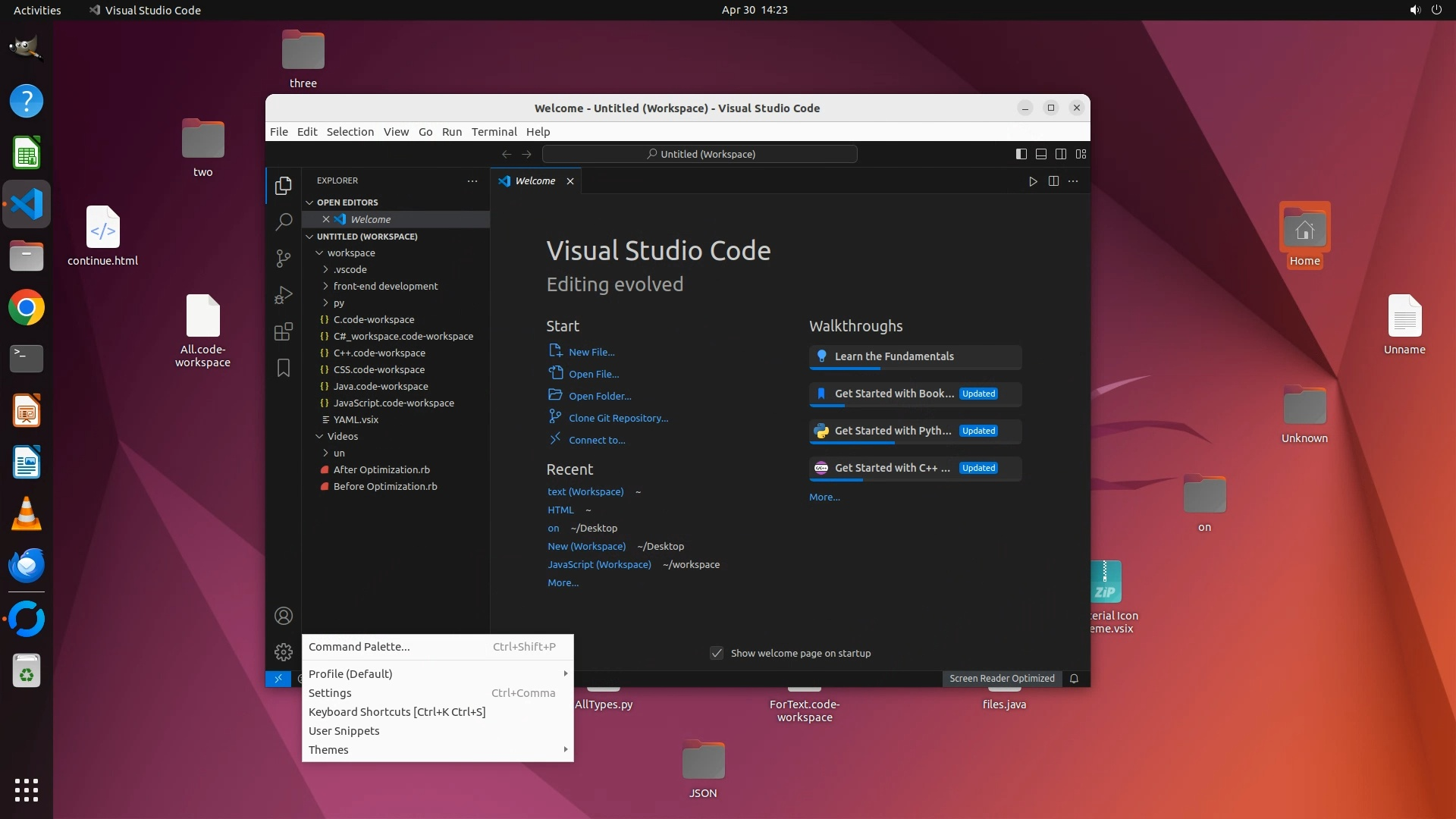Click the Bookmarks icon in activity bar
The image size is (1456, 819).
(x=284, y=368)
